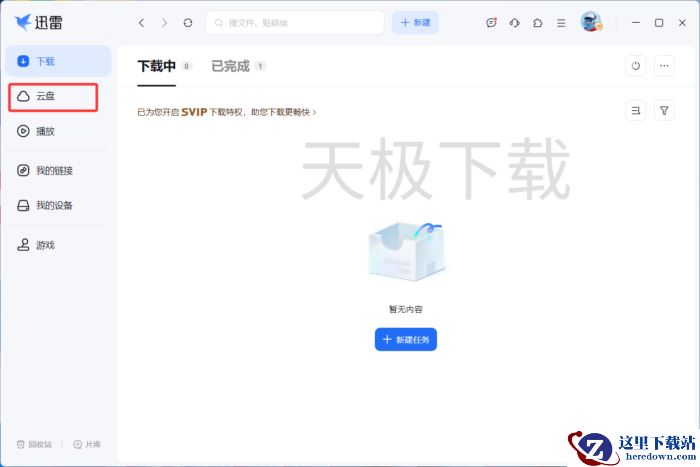This screenshot has height=467, width=700.
Task: Click the refresh icon
Action: [188, 23]
